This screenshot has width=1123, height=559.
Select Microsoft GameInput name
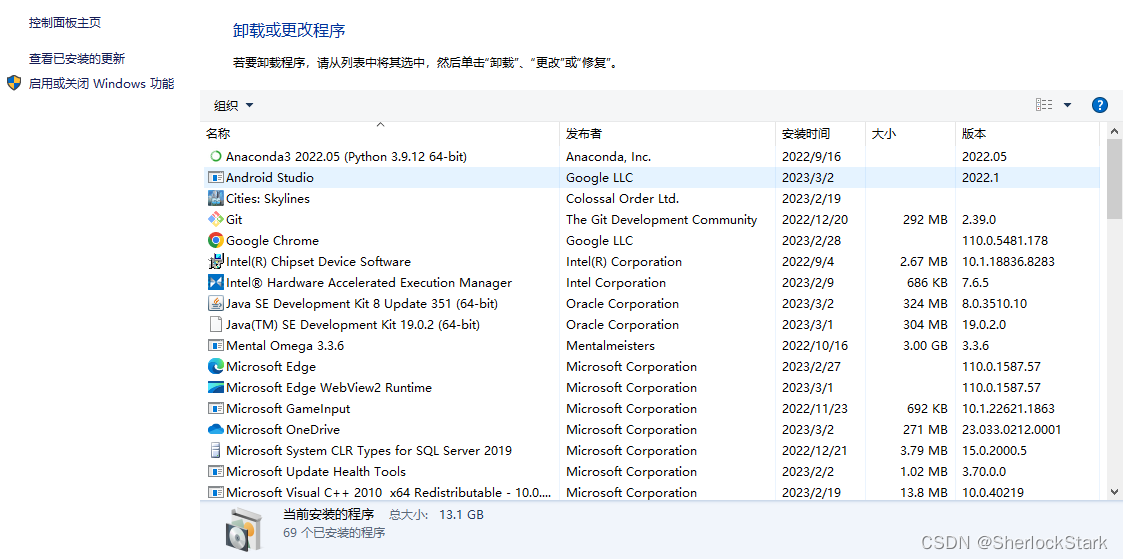point(288,409)
